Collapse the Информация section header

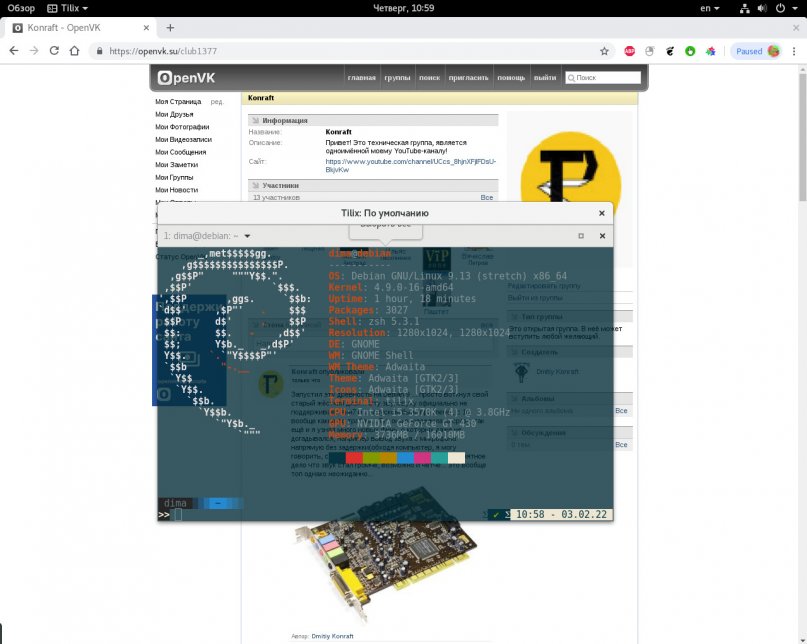pos(373,120)
